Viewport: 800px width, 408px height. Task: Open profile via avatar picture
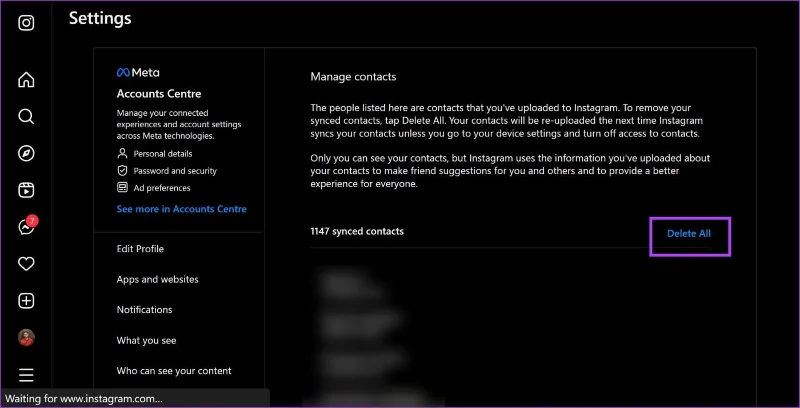pos(26,338)
